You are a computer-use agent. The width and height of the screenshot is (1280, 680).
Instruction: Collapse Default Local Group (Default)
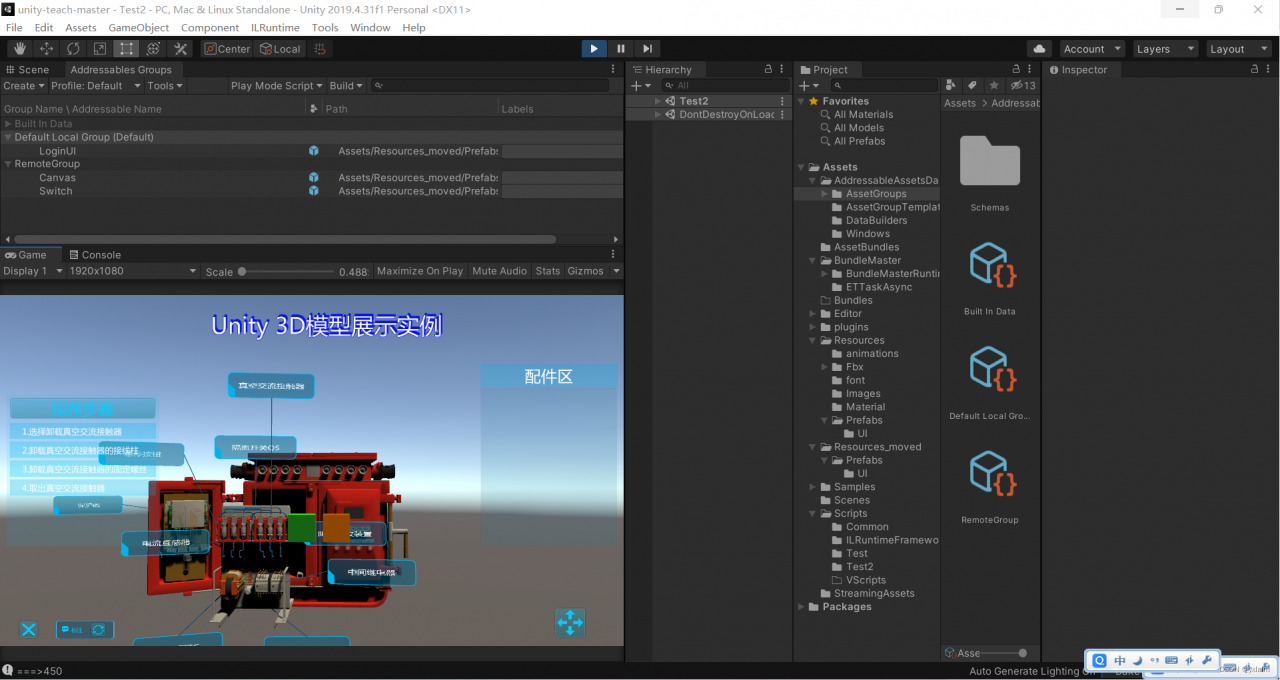coord(8,137)
